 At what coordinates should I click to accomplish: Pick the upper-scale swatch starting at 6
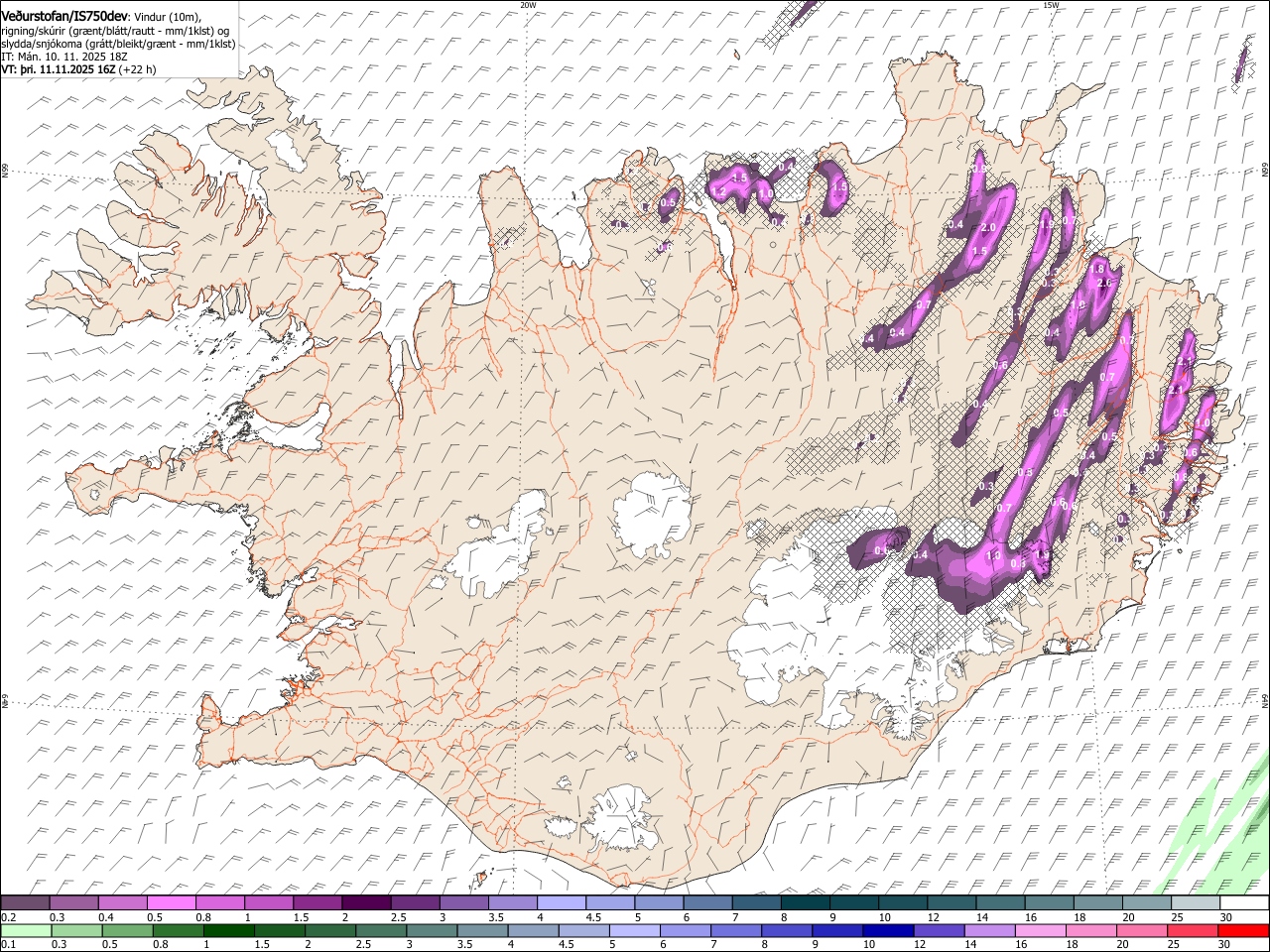[707, 902]
